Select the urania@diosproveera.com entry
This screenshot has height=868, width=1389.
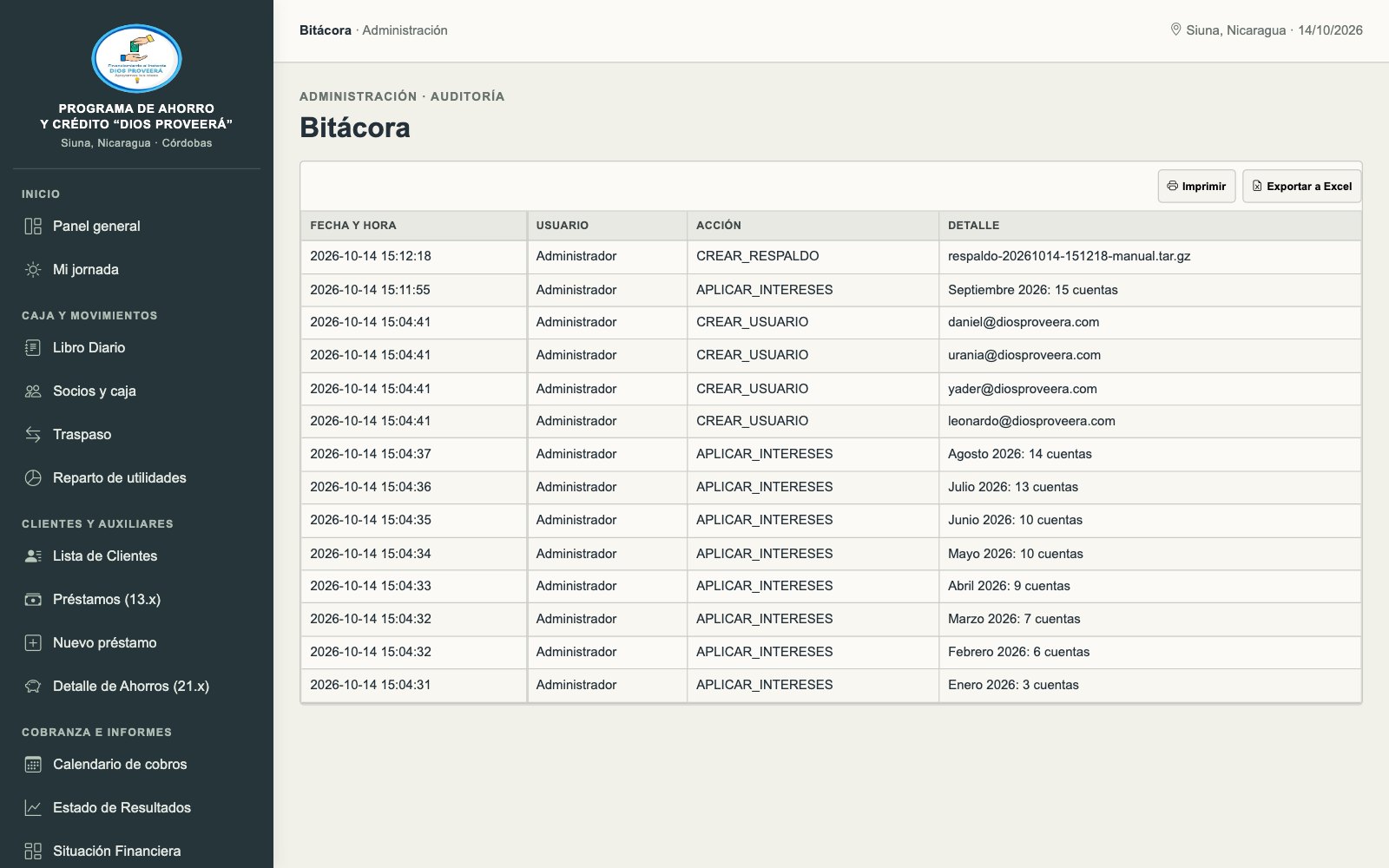pos(1149,356)
